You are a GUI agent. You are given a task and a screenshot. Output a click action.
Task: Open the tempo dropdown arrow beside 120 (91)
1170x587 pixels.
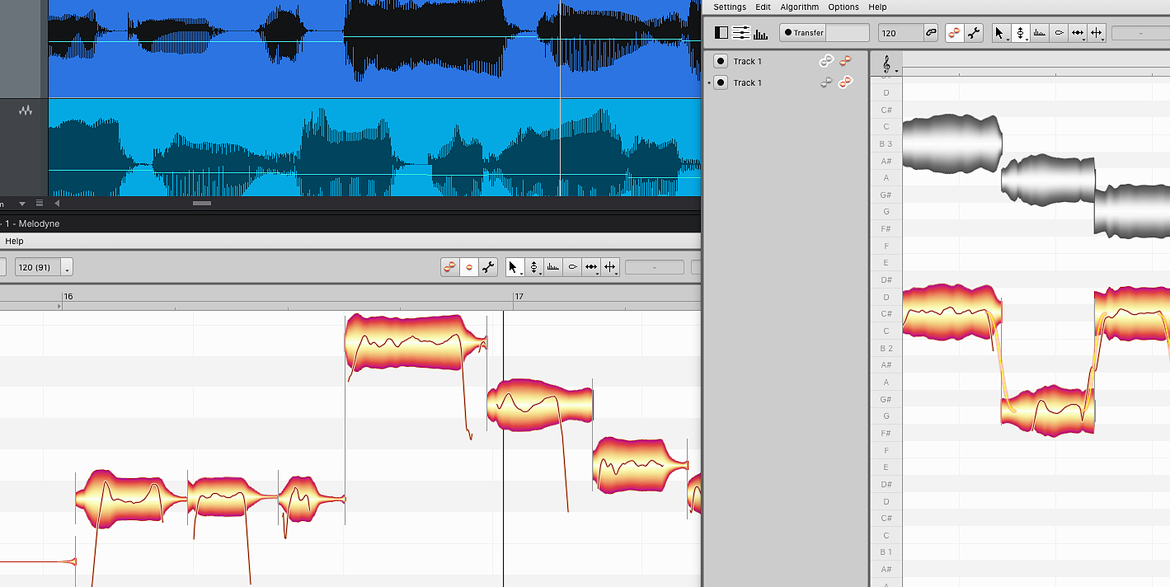pyautogui.click(x=67, y=267)
